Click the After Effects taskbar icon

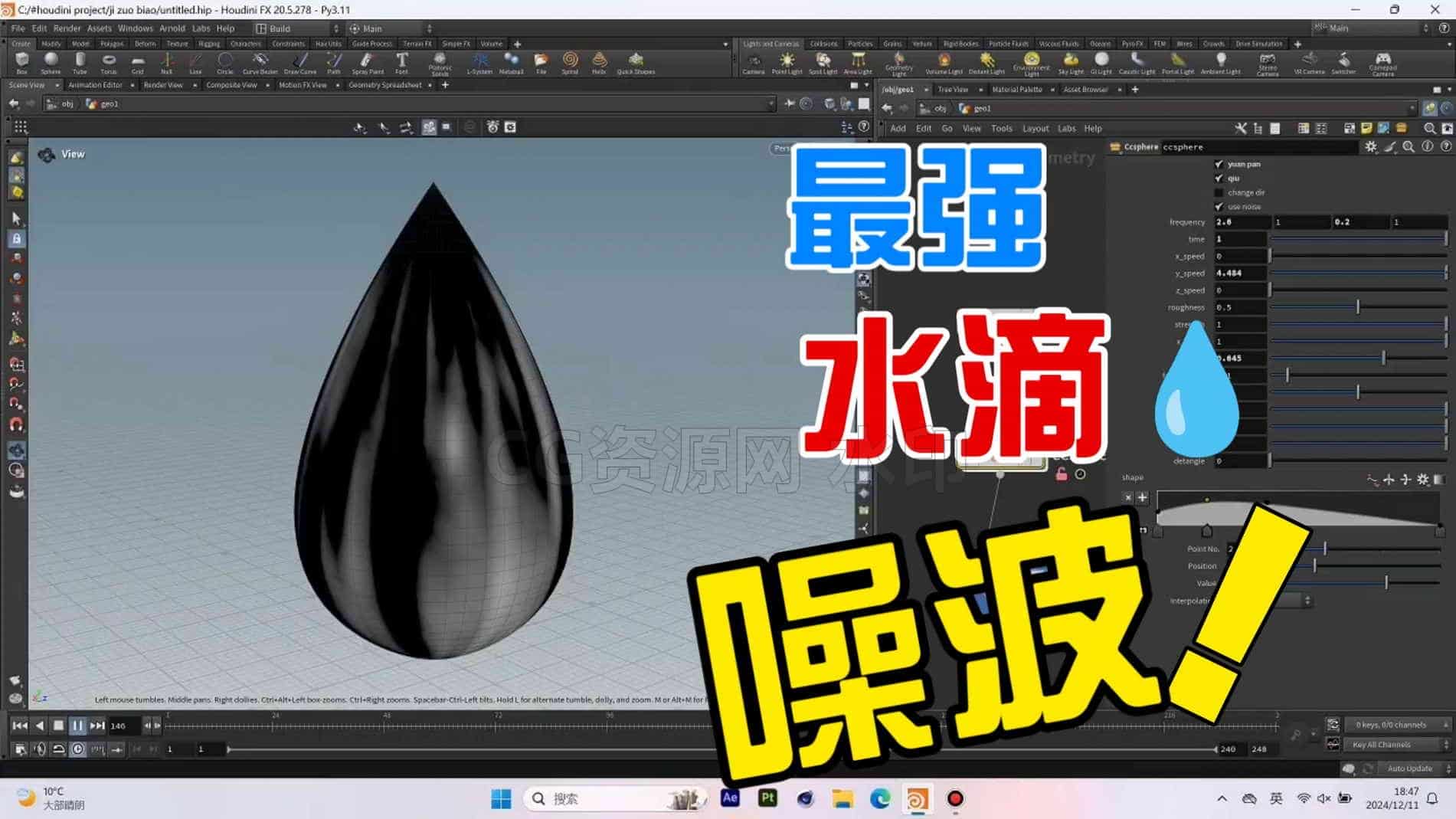click(730, 798)
